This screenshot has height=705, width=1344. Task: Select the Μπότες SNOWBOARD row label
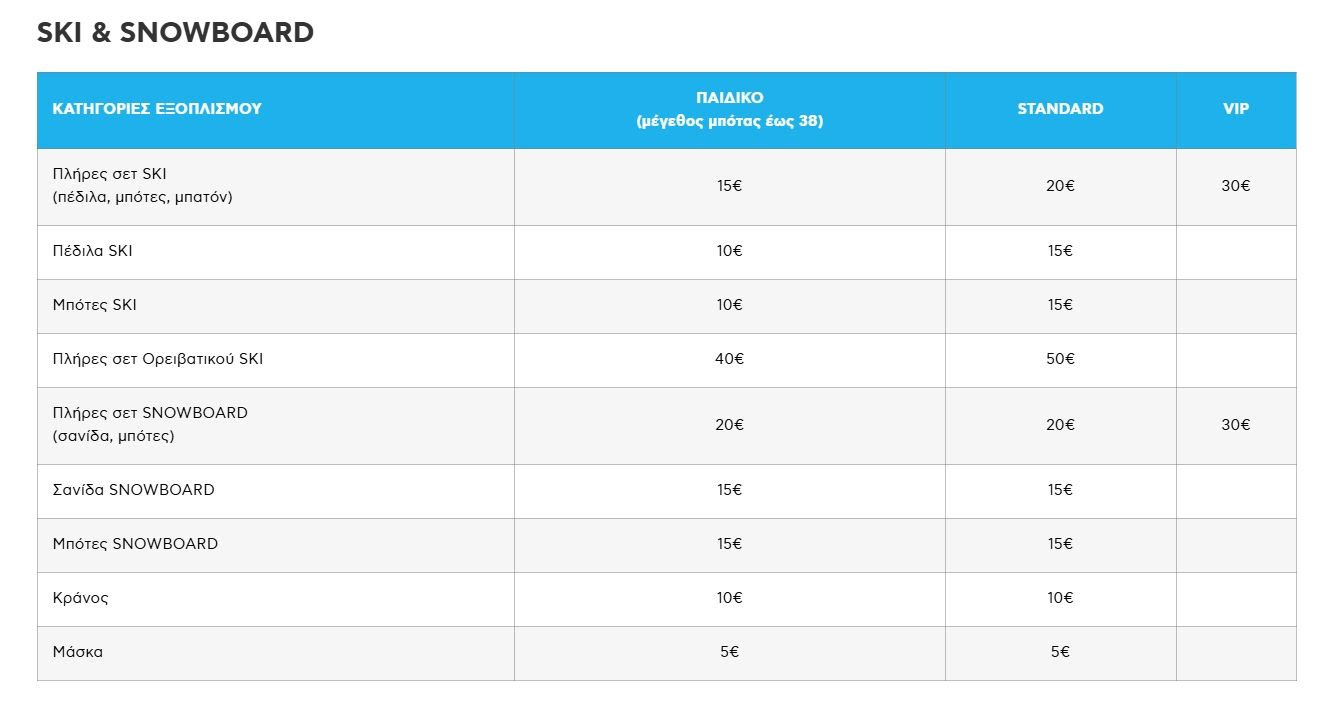[135, 544]
